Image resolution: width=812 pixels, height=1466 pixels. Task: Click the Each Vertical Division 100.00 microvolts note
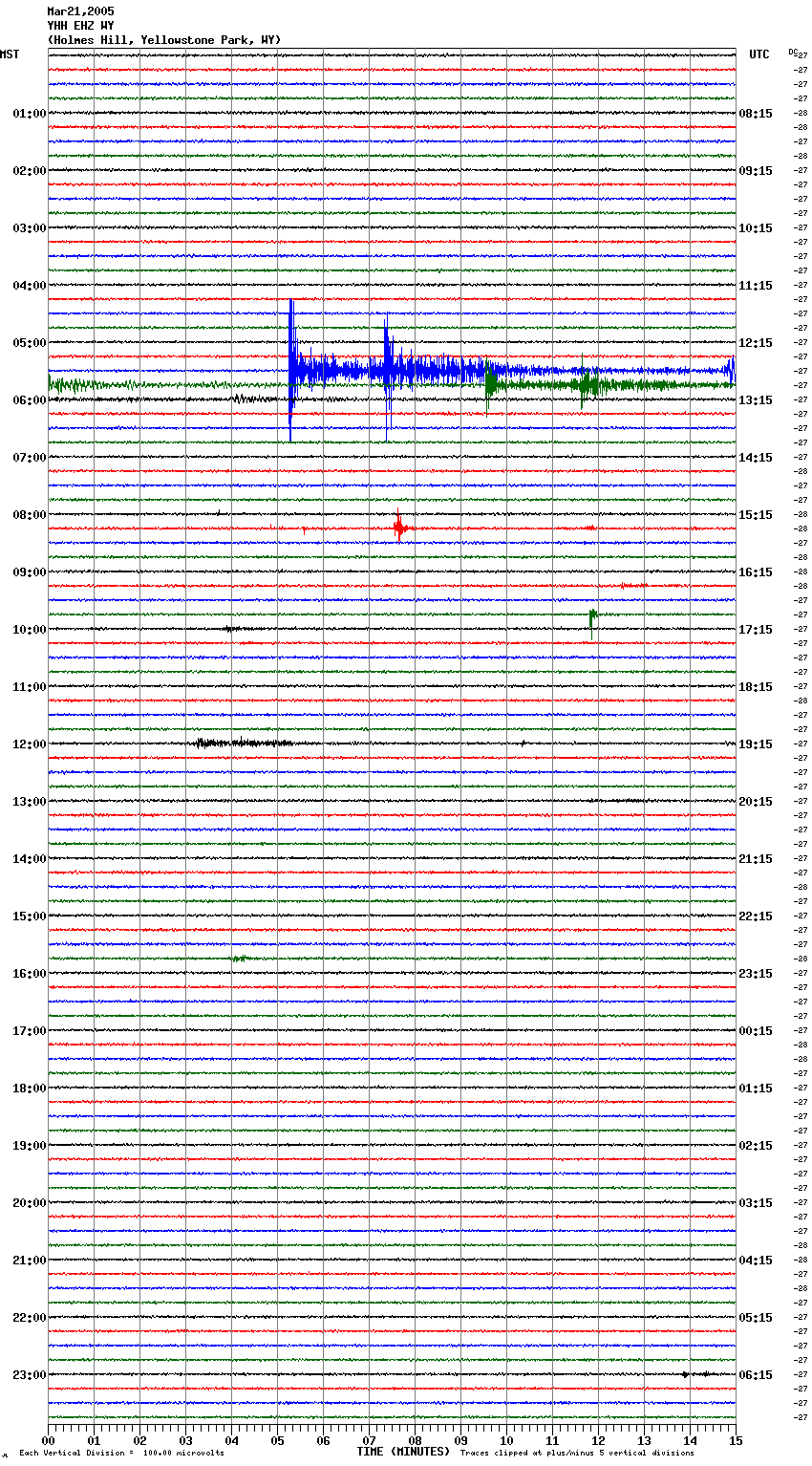pyautogui.click(x=121, y=1453)
